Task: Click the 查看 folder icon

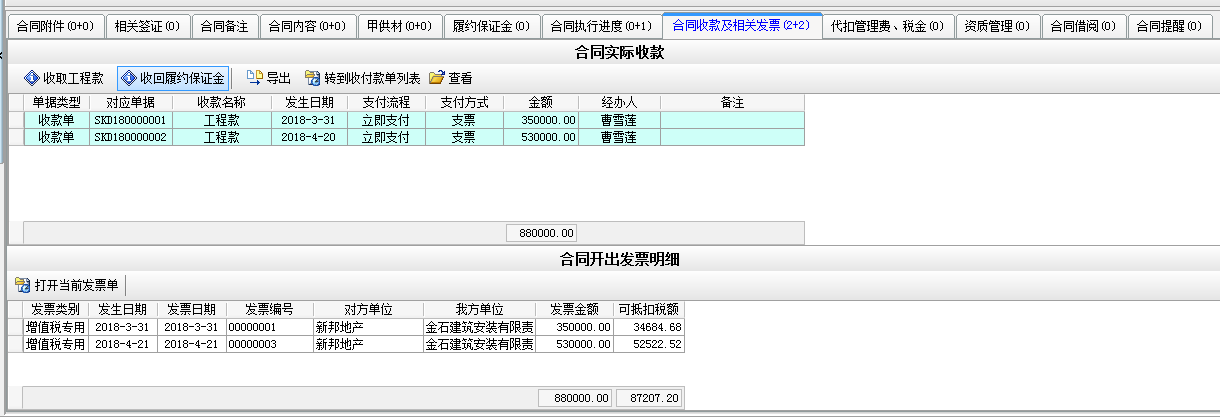Action: pos(436,78)
